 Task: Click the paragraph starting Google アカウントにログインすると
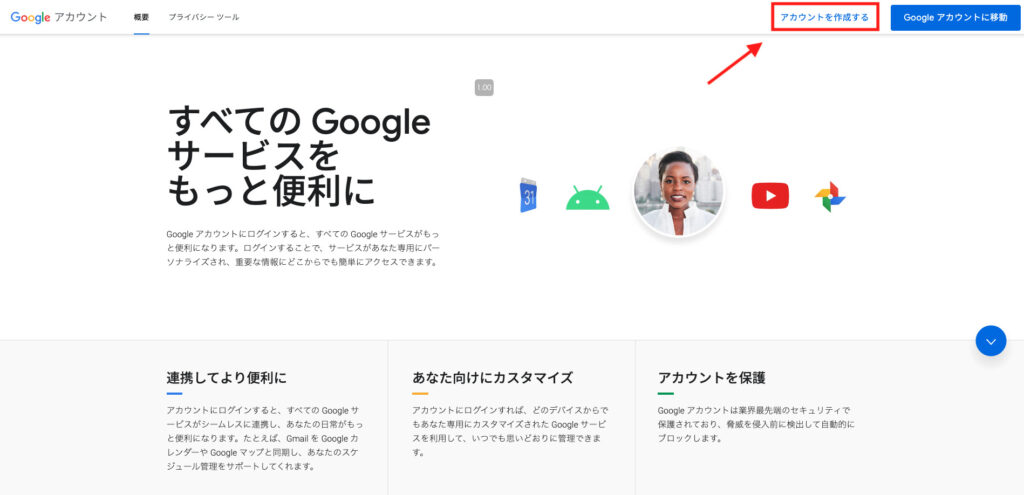[304, 248]
